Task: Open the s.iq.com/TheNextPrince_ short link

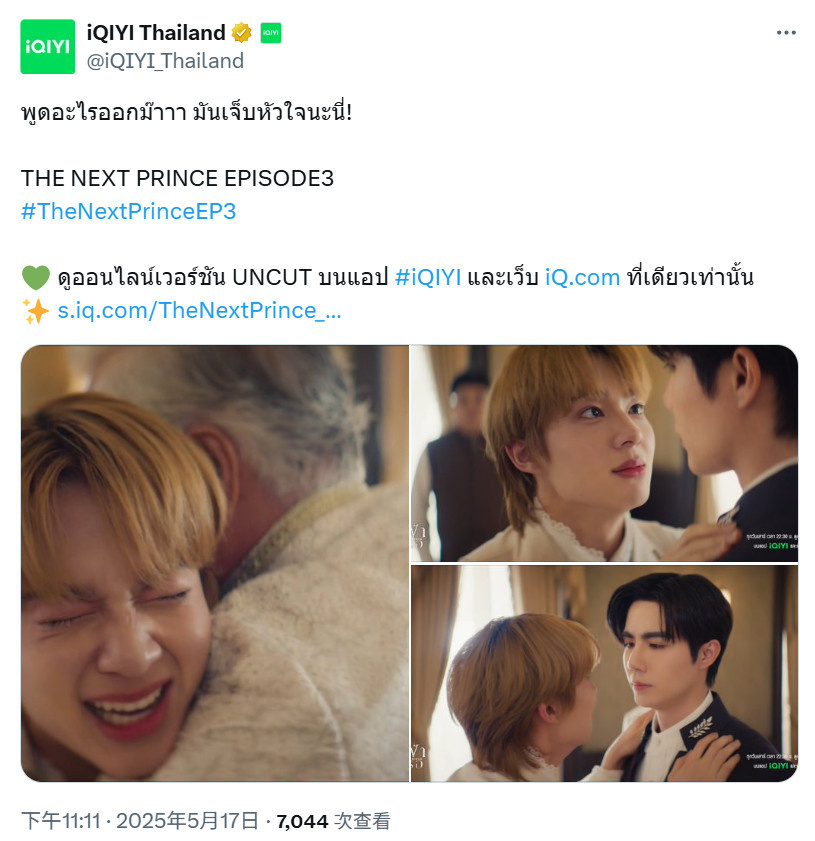Action: click(x=199, y=311)
